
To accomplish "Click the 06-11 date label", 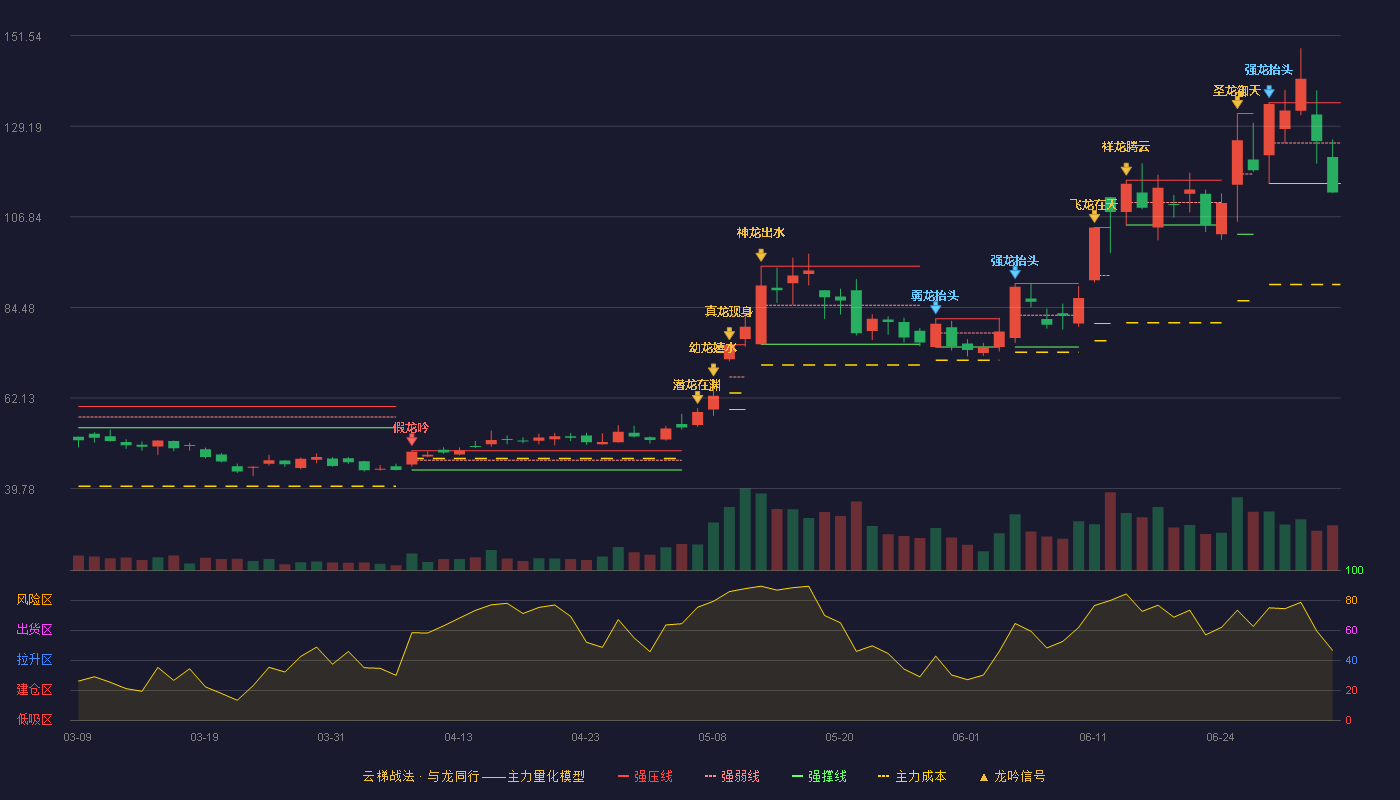I will point(1093,737).
